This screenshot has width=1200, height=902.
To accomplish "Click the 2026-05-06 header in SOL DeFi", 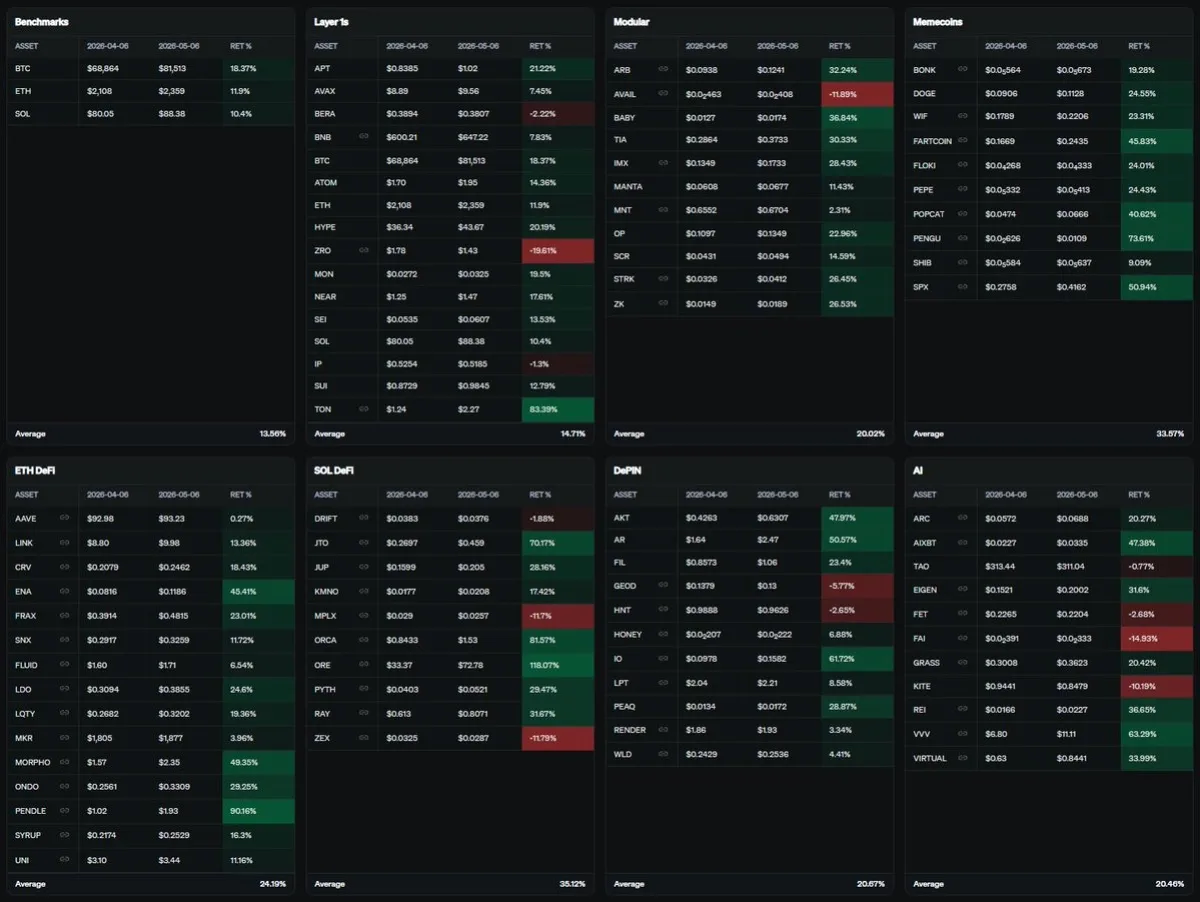I will click(x=478, y=494).
